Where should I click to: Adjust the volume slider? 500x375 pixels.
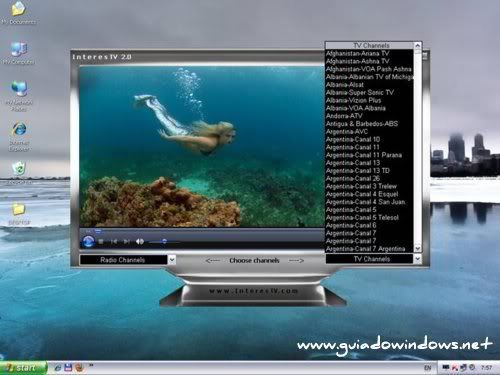pos(164,241)
